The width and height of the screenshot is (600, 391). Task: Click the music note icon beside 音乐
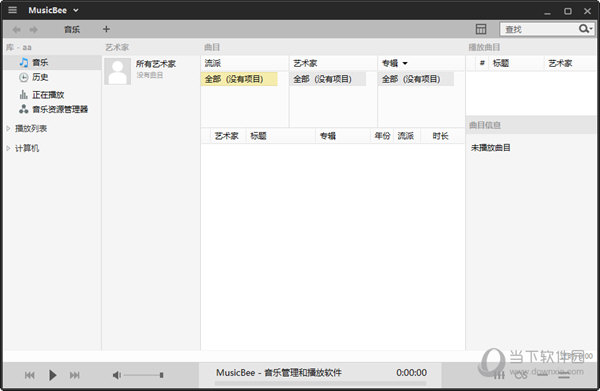[24, 62]
